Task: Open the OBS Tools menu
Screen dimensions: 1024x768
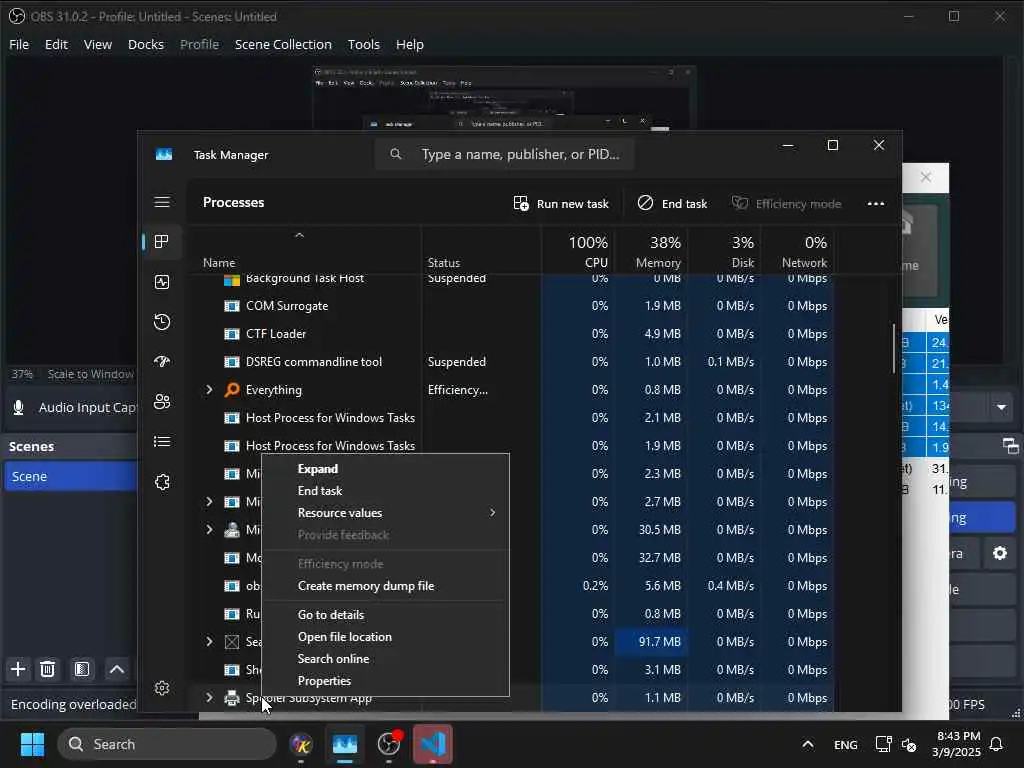Action: pos(364,44)
